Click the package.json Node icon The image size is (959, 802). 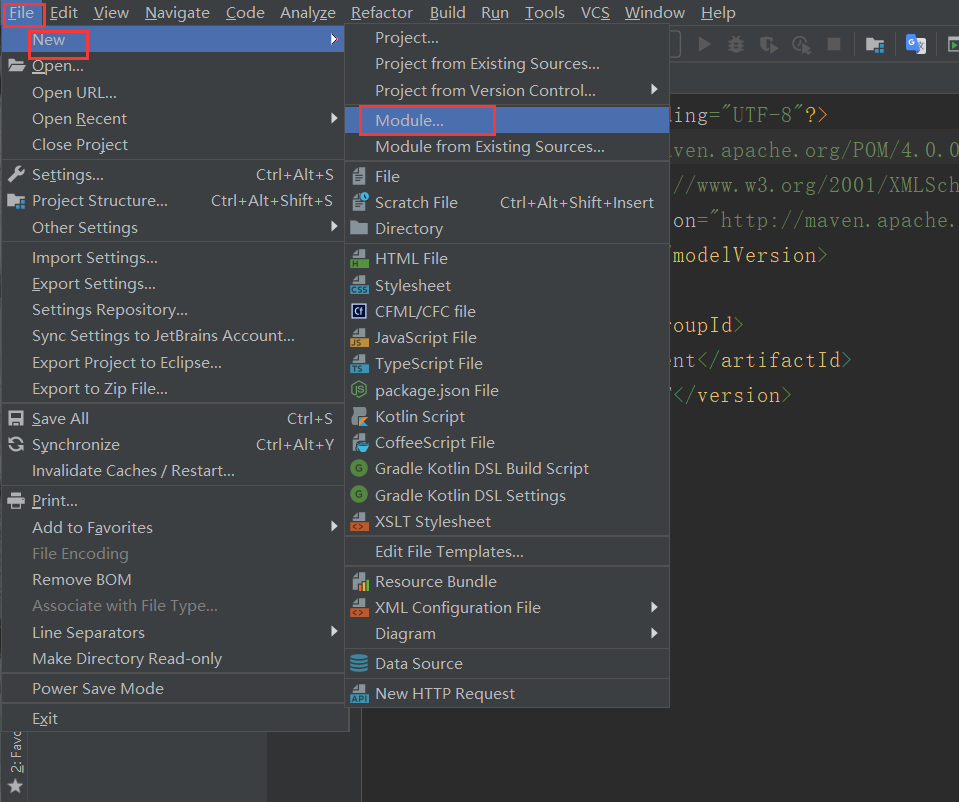[359, 390]
